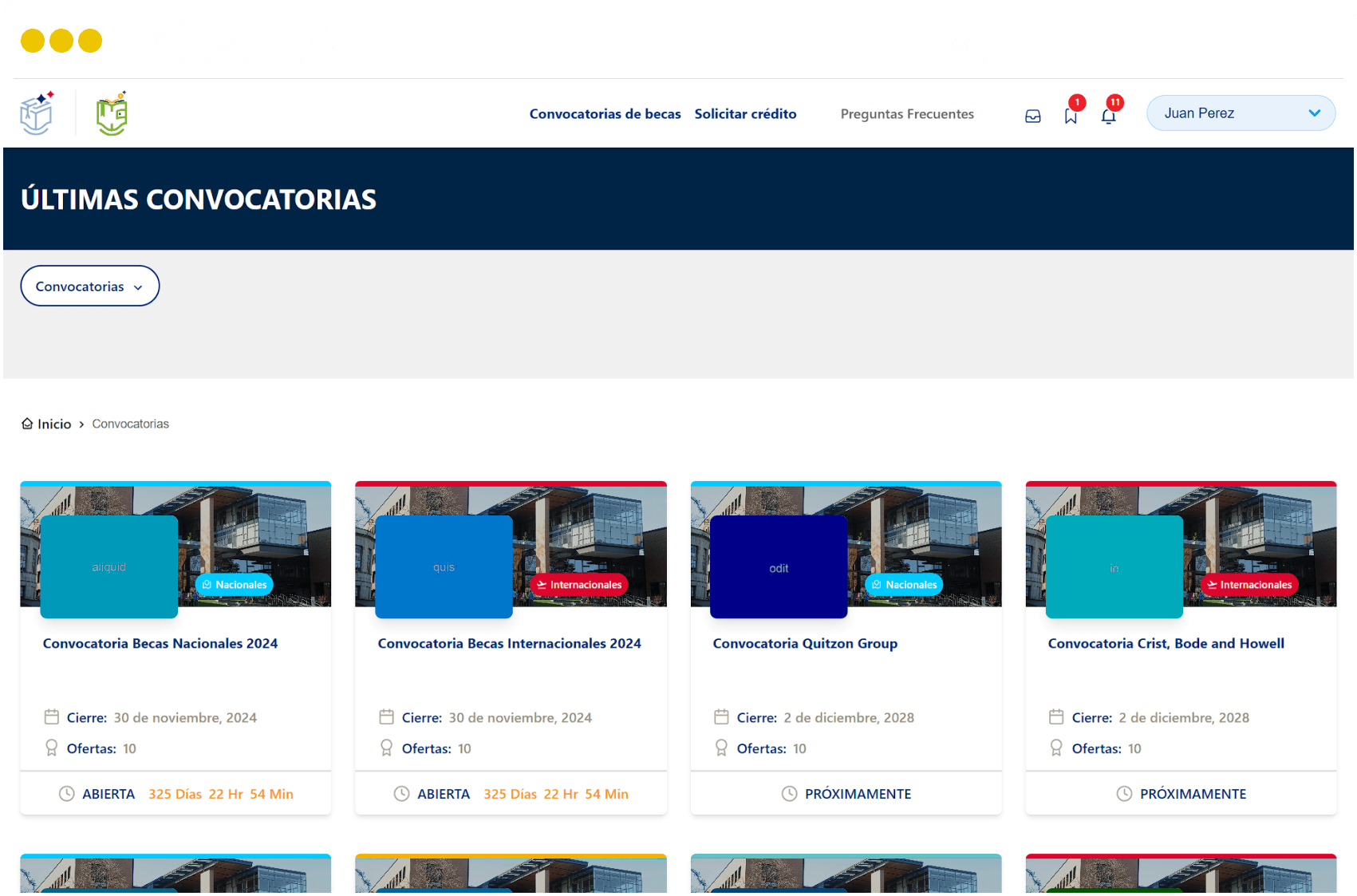Click PRÓXIMAMENTE on Crist, Bode and Howell card
Viewport: 1357px width, 896px height.
[x=1193, y=794]
